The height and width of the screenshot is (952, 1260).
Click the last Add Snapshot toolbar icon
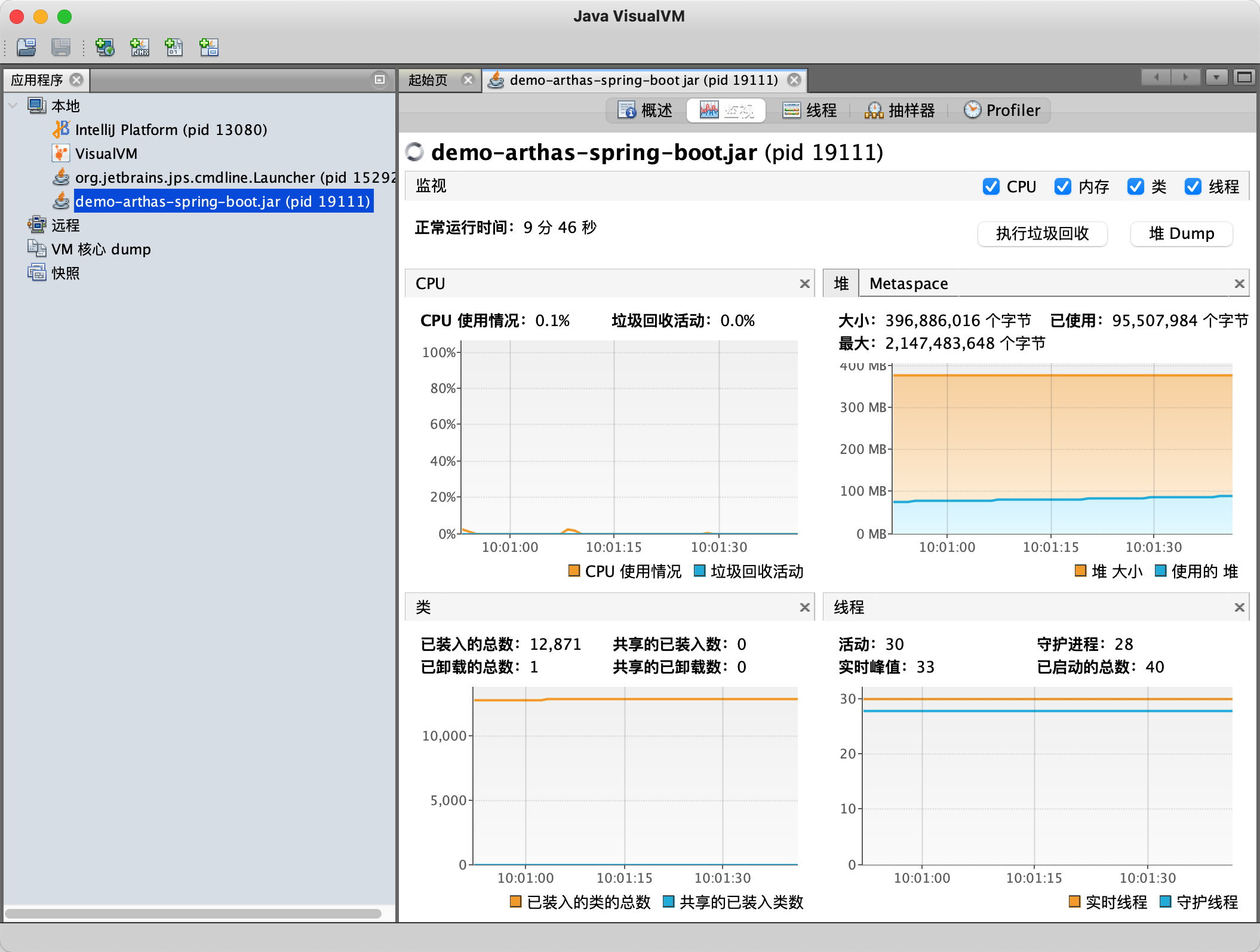(x=209, y=47)
